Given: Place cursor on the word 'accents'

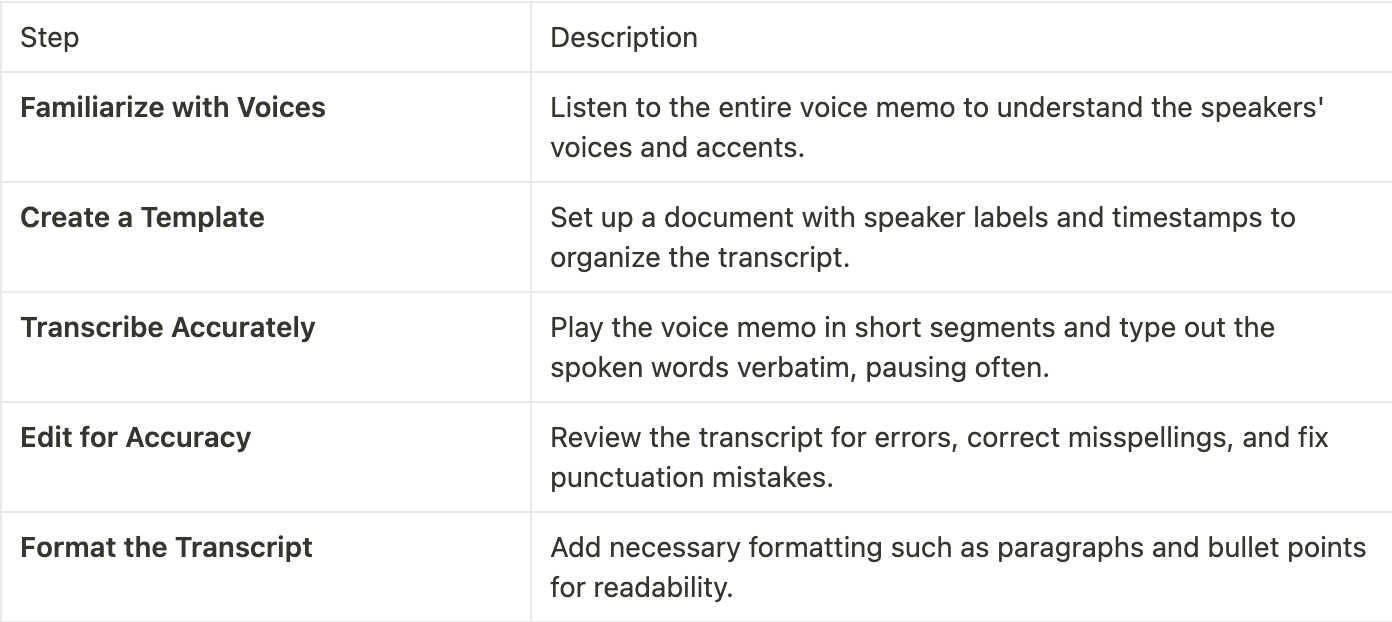Looking at the screenshot, I should pos(768,148).
